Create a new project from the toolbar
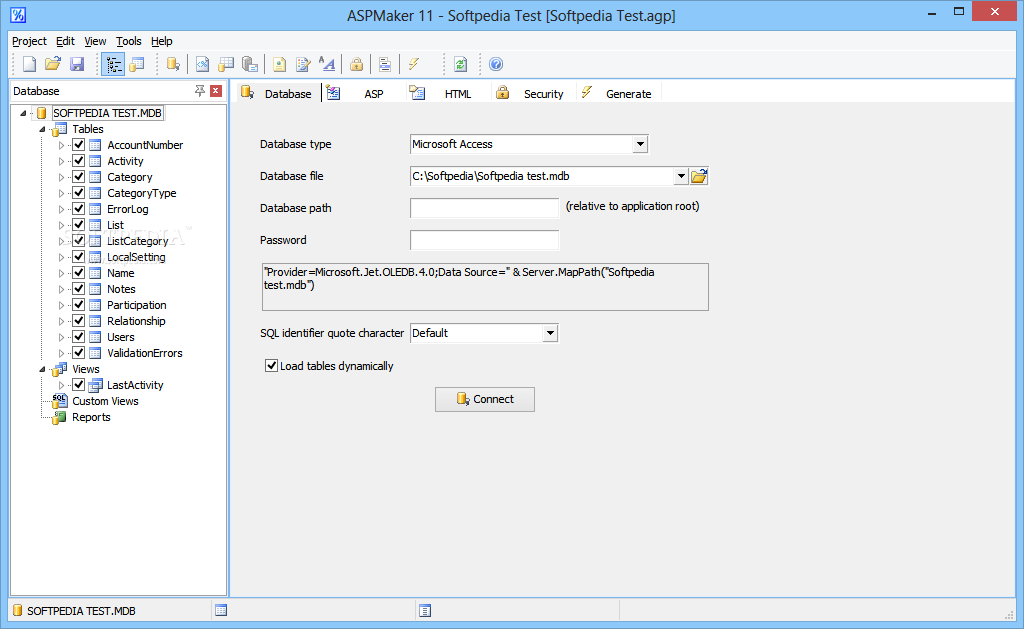 29,64
